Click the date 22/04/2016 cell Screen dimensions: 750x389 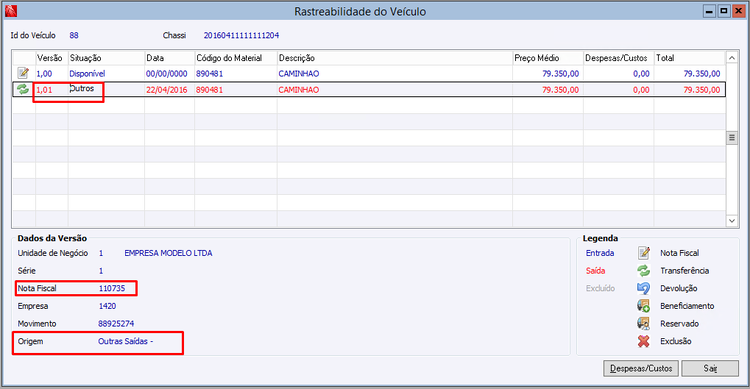[169, 89]
